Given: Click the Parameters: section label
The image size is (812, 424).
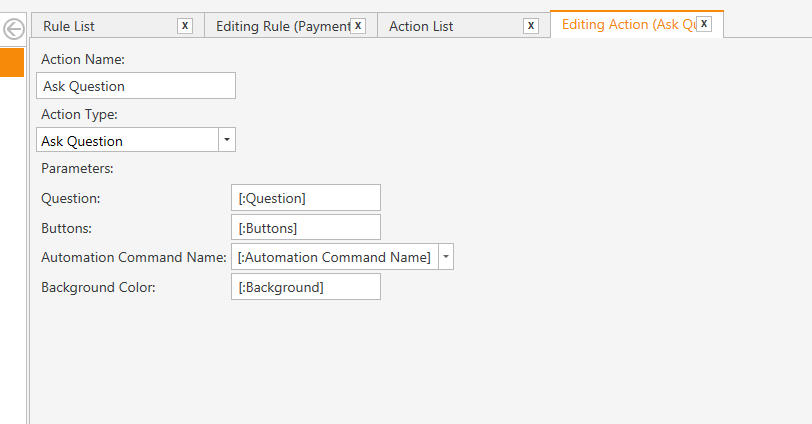Looking at the screenshot, I should [x=77, y=168].
